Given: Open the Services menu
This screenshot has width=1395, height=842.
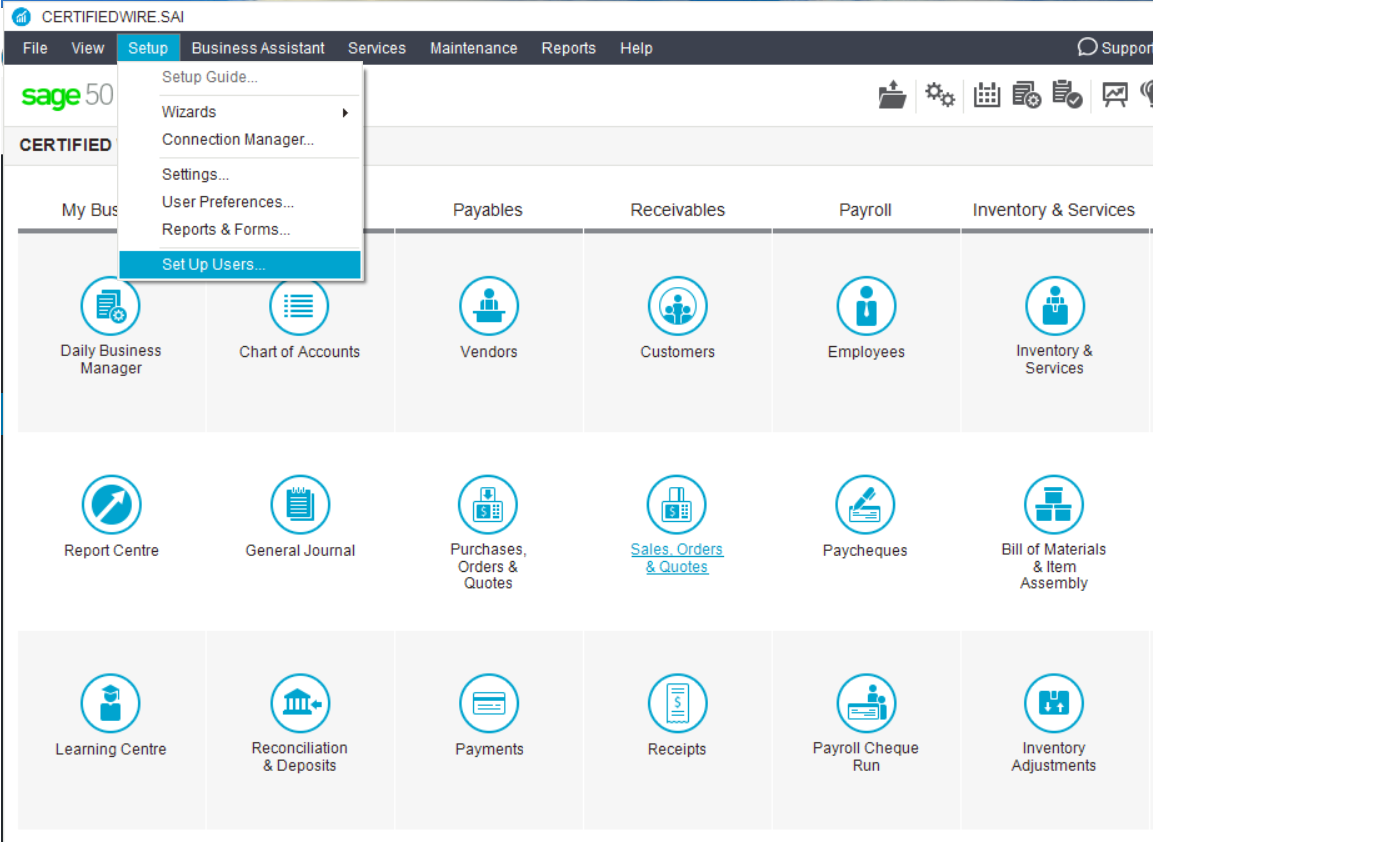Looking at the screenshot, I should pos(377,48).
